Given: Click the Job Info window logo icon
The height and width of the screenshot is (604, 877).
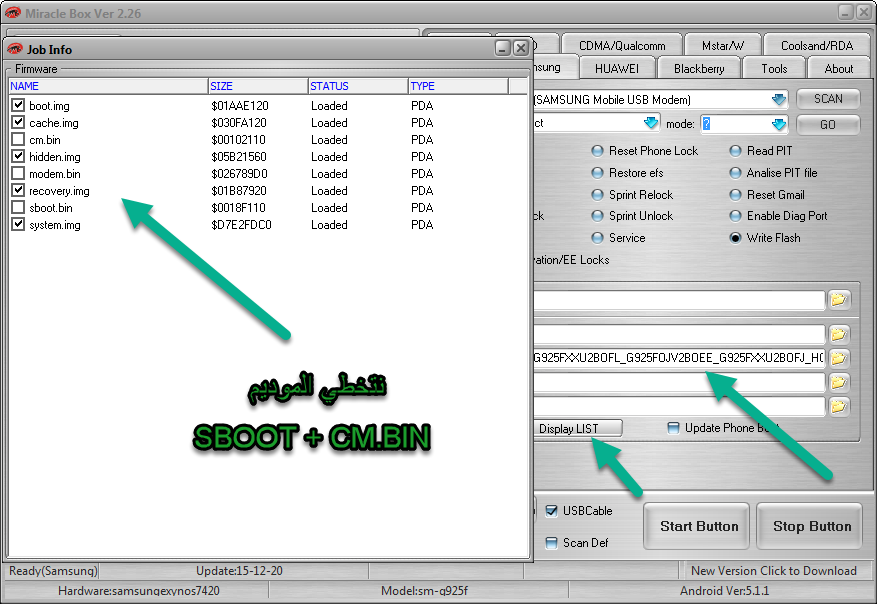Looking at the screenshot, I should pos(15,49).
